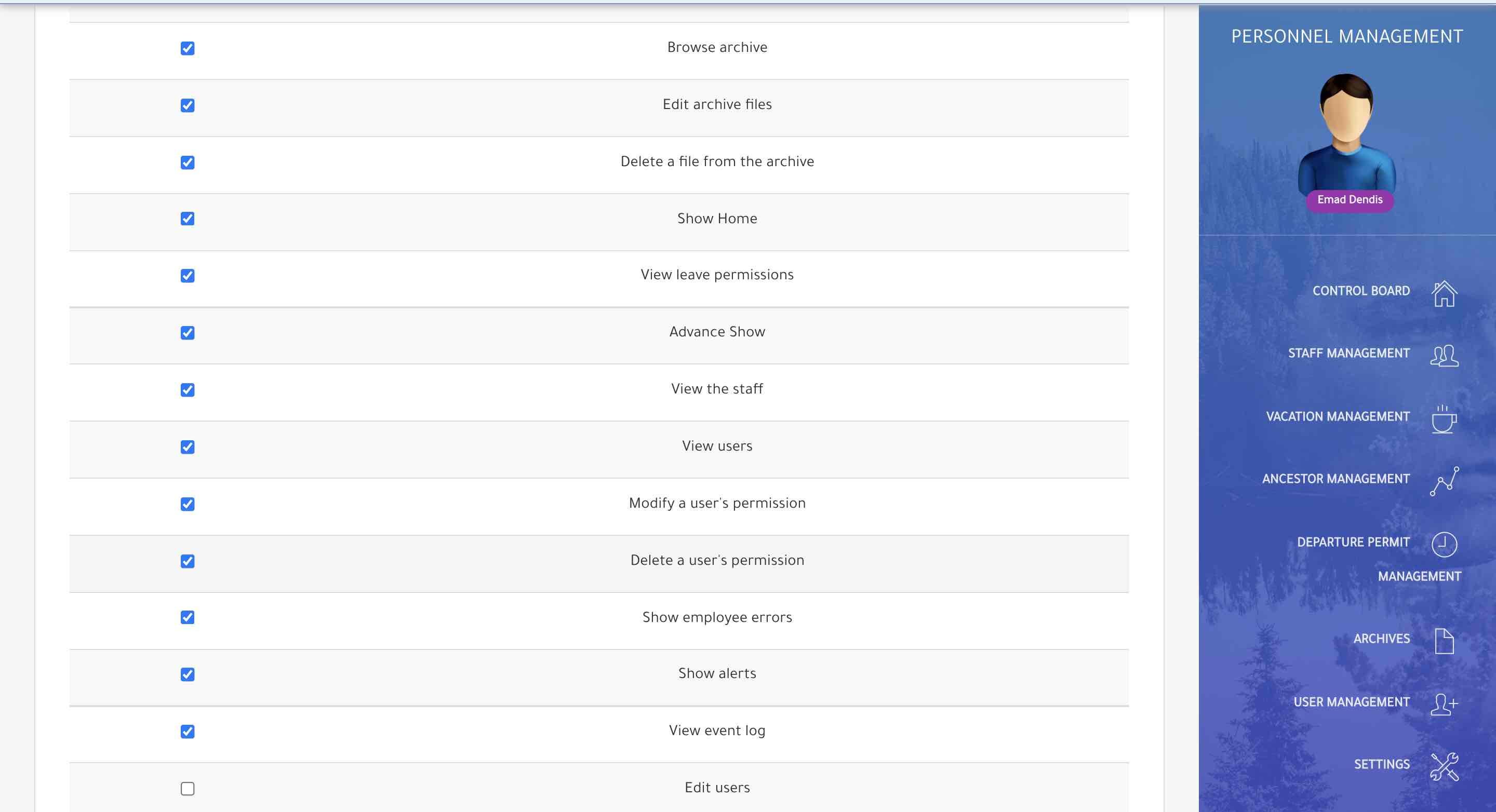Viewport: 1496px width, 812px height.
Task: Toggle the Show alerts checkbox
Action: pyautogui.click(x=188, y=674)
